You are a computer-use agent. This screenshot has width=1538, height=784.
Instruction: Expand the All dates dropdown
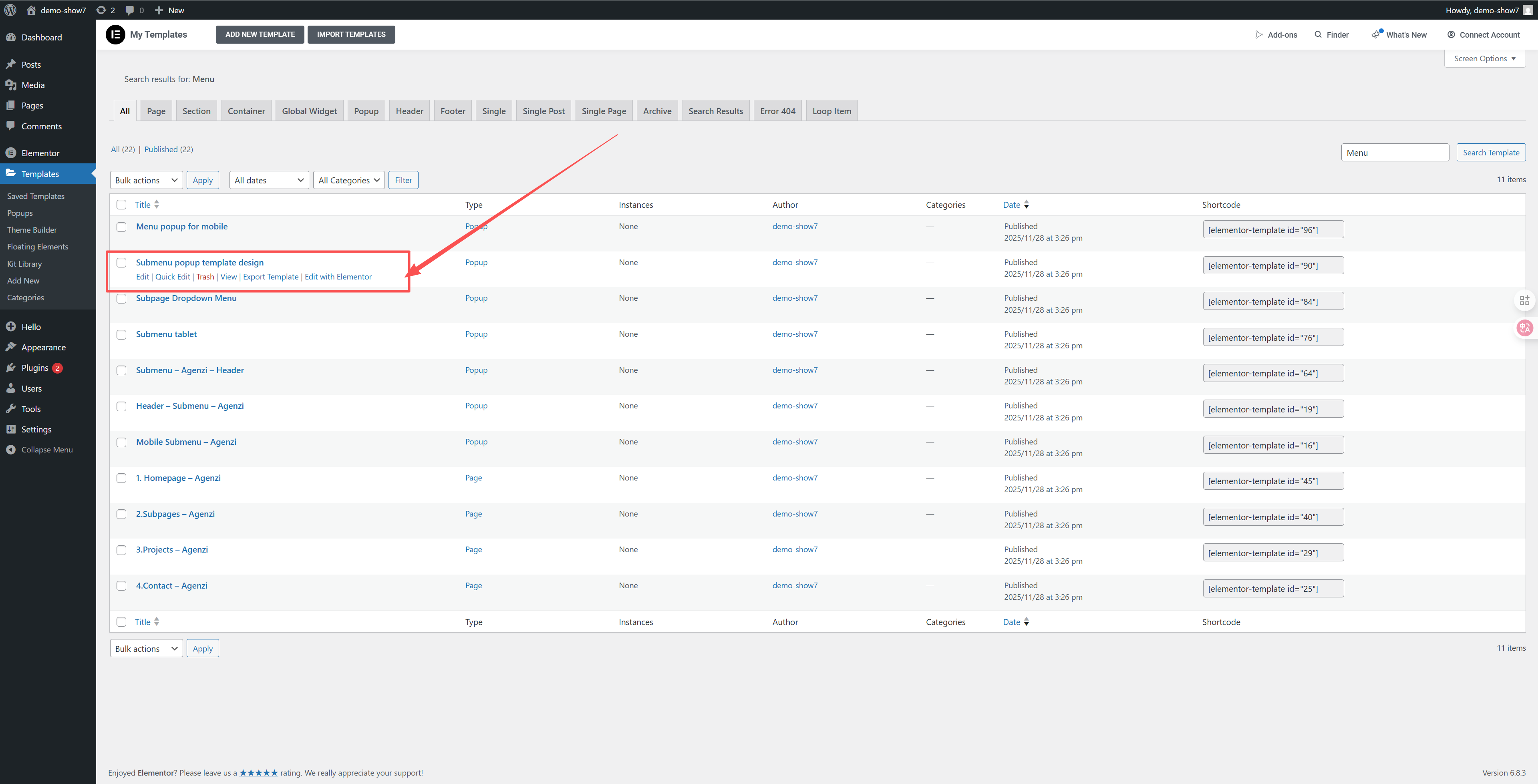[x=269, y=180]
